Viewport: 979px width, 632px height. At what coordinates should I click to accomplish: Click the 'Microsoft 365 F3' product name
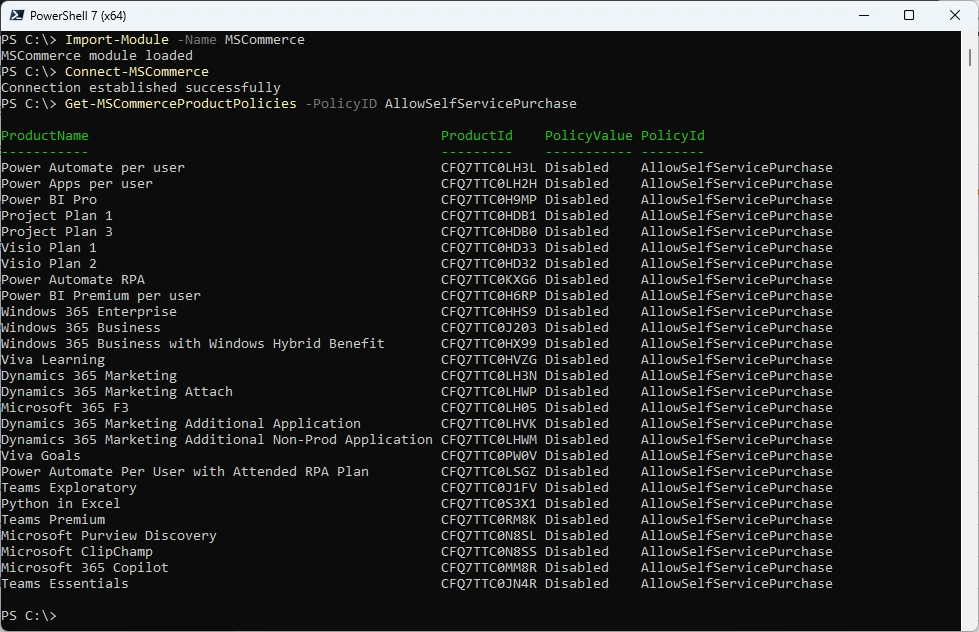pyautogui.click(x=65, y=407)
